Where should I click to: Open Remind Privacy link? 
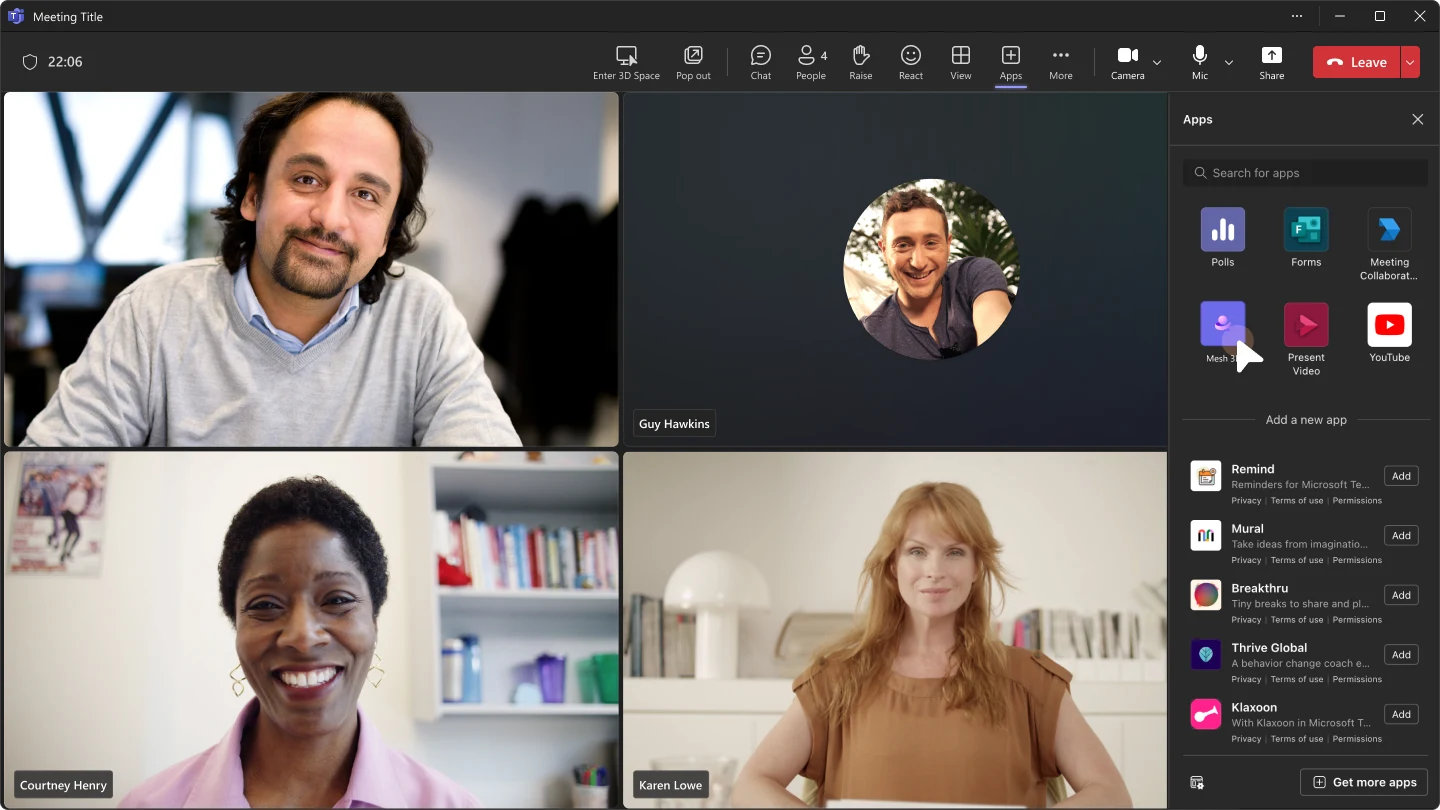pos(1246,501)
